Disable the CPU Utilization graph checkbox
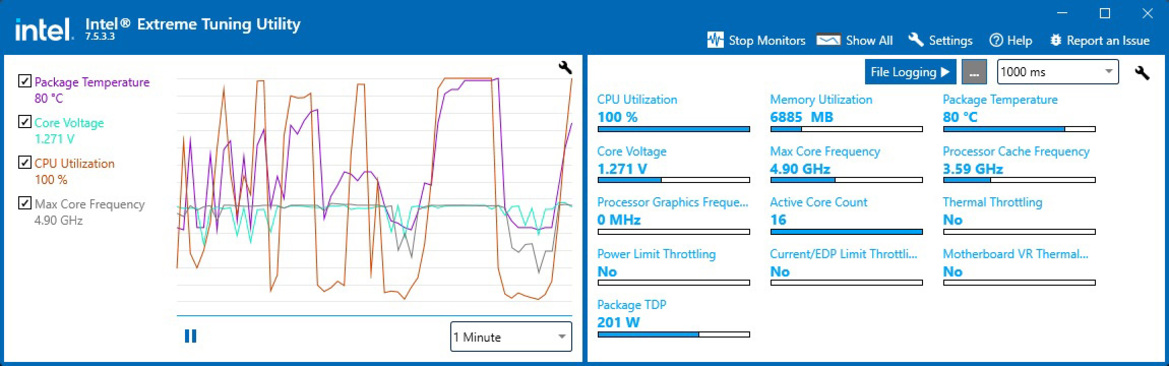Image resolution: width=1169 pixels, height=366 pixels. click(x=25, y=163)
